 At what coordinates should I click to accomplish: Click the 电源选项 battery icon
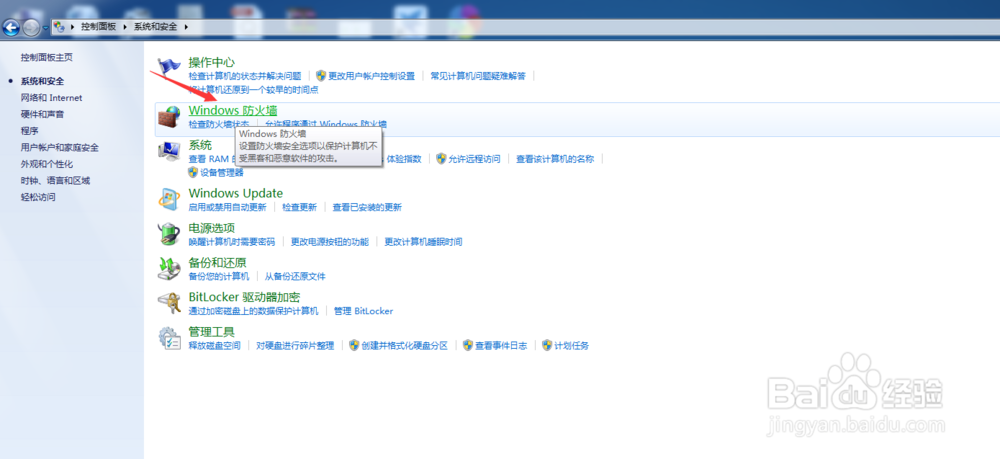tap(169, 234)
